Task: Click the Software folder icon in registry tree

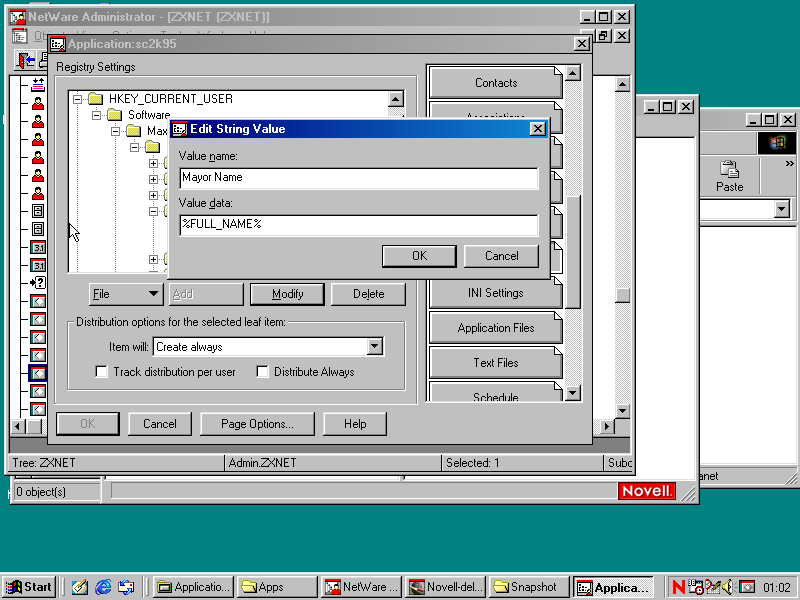Action: click(x=115, y=115)
